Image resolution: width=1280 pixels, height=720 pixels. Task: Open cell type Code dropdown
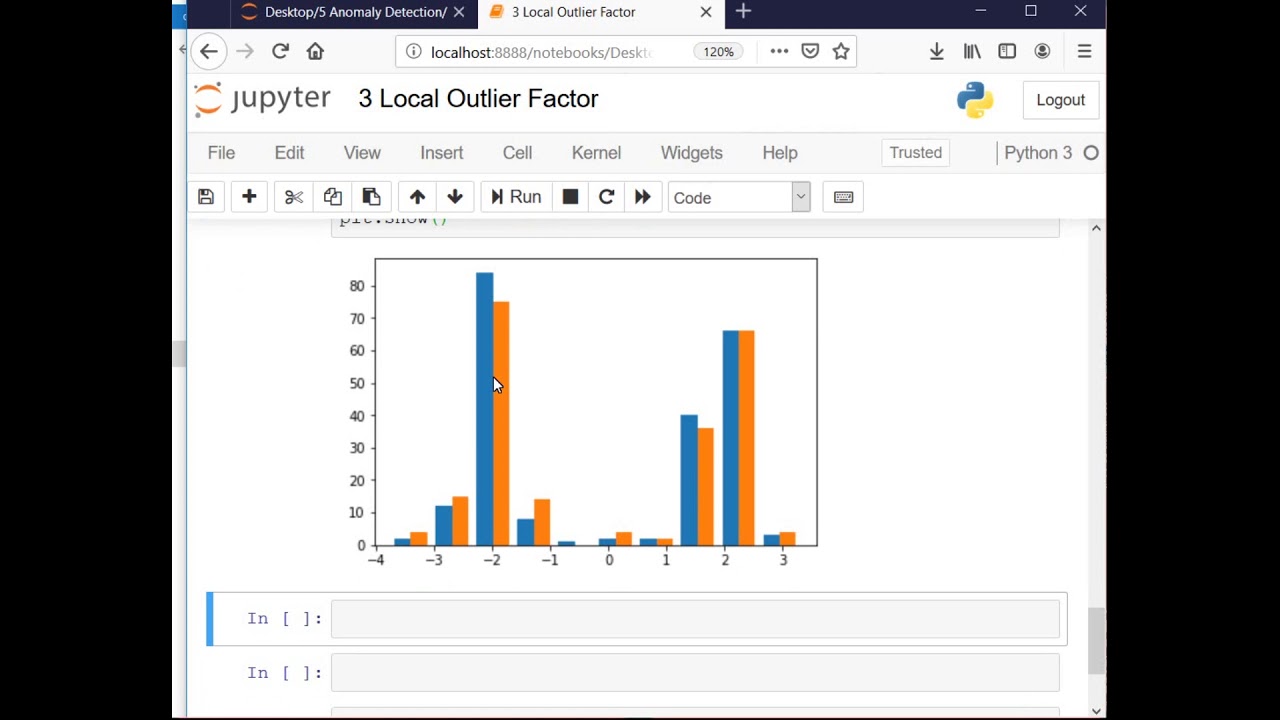pyautogui.click(x=739, y=197)
